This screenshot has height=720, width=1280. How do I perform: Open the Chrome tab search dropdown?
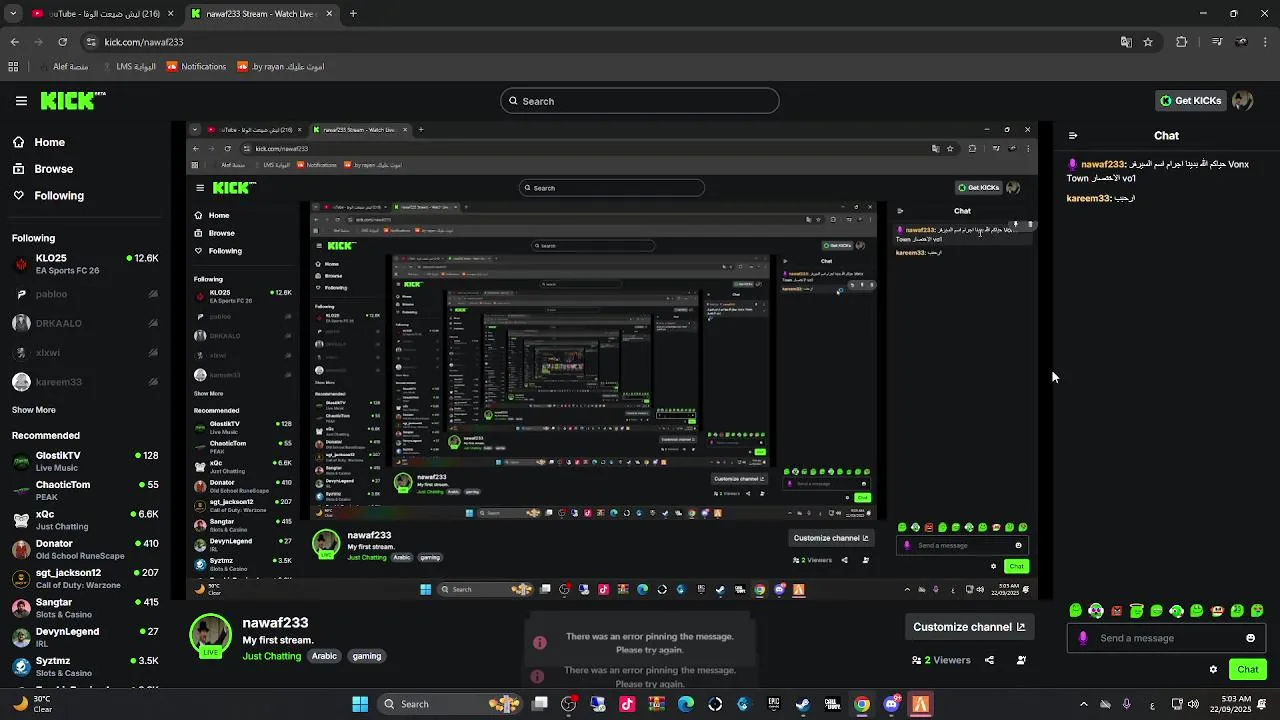(x=13, y=14)
